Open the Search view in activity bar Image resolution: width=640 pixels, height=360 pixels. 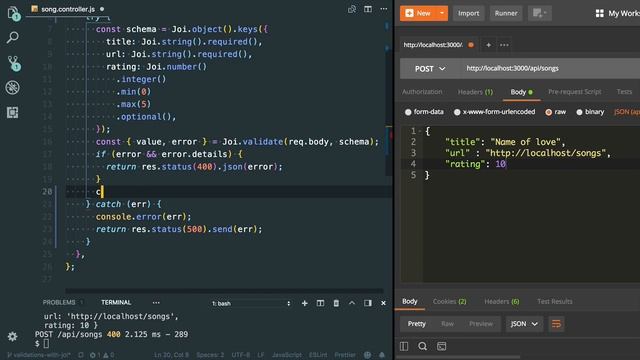point(13,38)
